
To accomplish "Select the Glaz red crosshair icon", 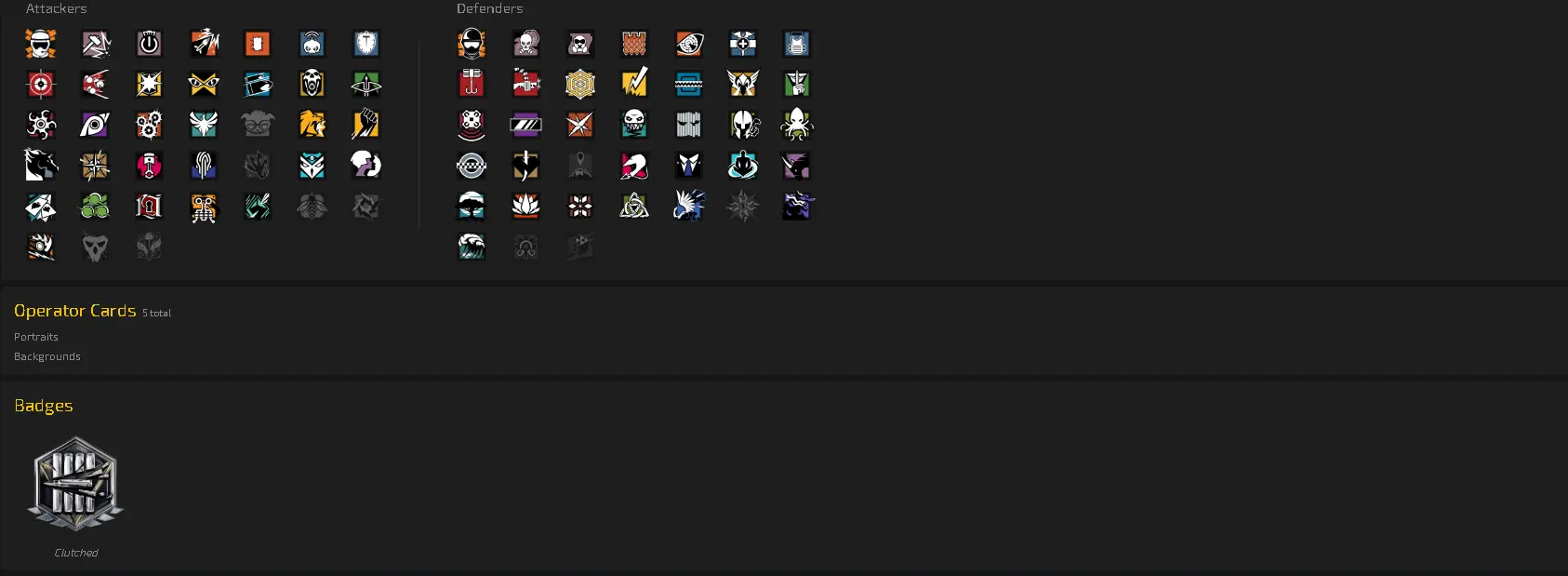I will point(41,85).
